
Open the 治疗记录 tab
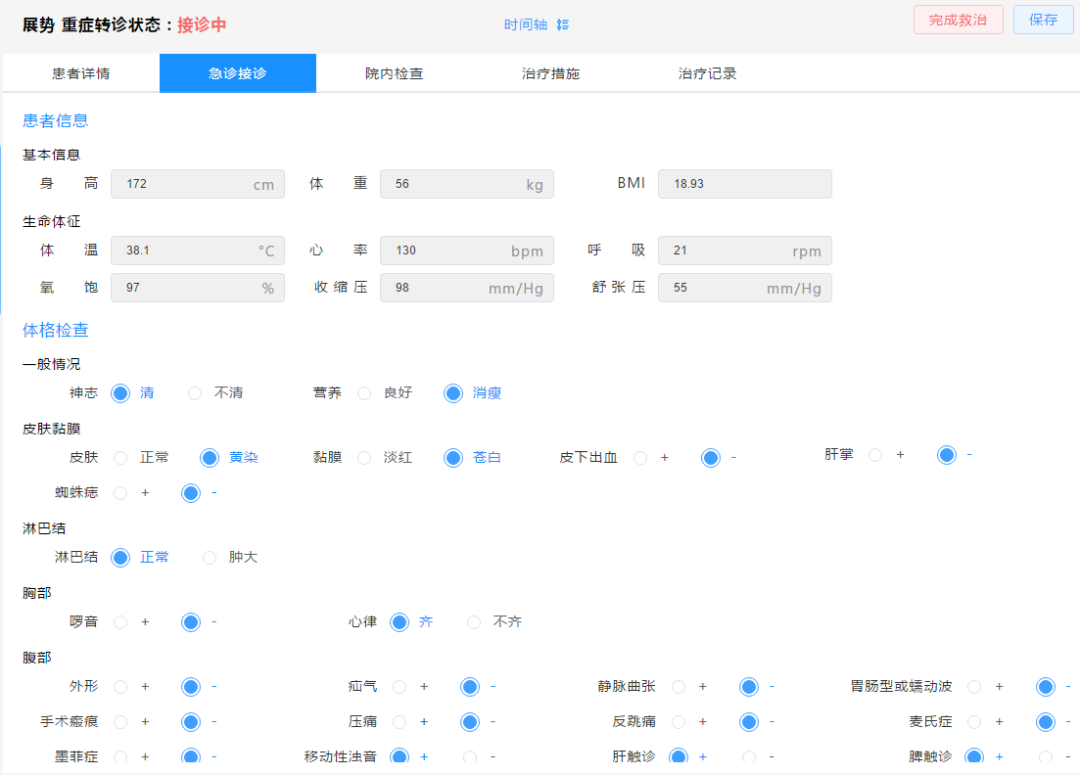coord(707,74)
